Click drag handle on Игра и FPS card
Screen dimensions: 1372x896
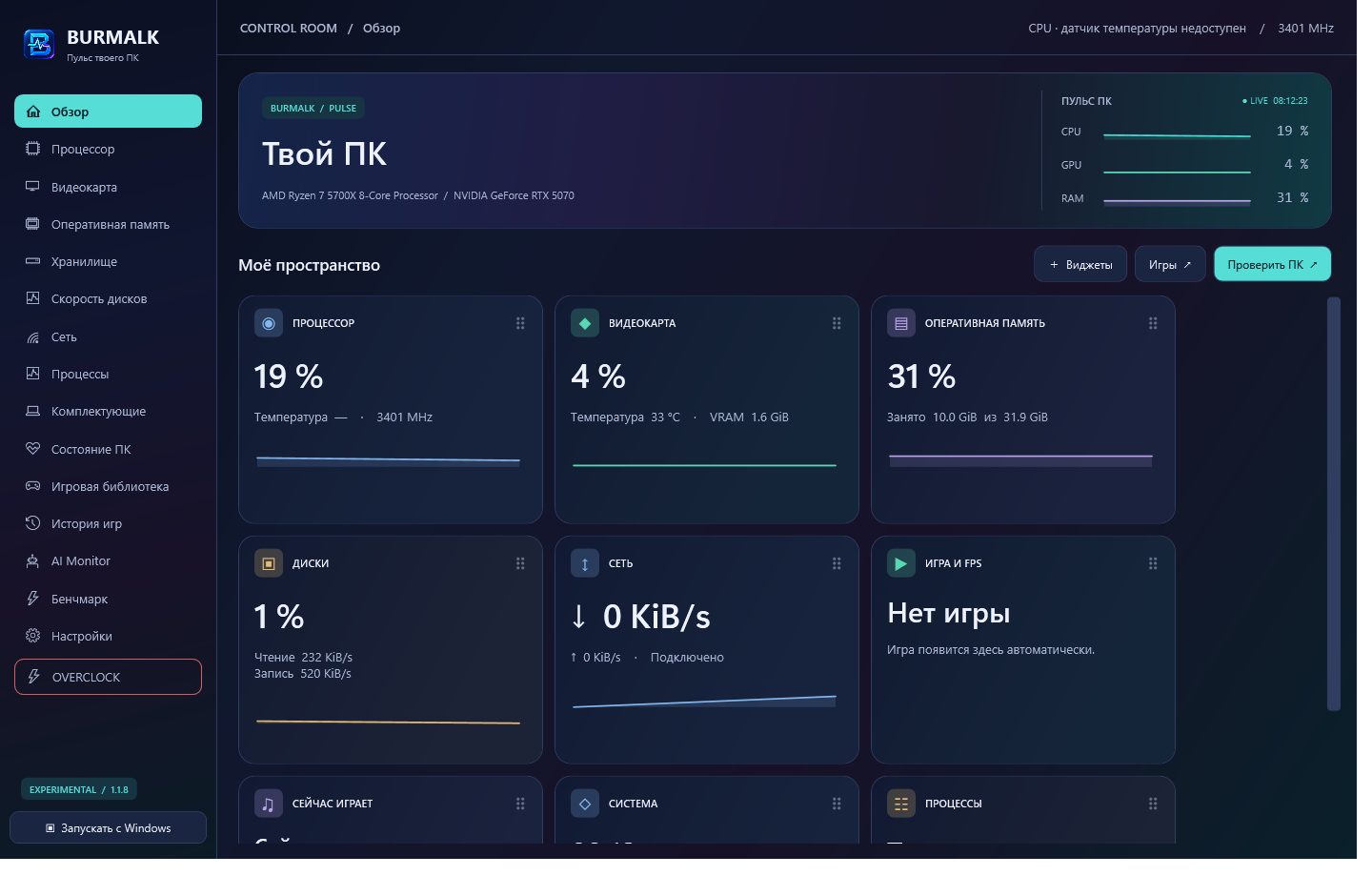click(x=1153, y=563)
